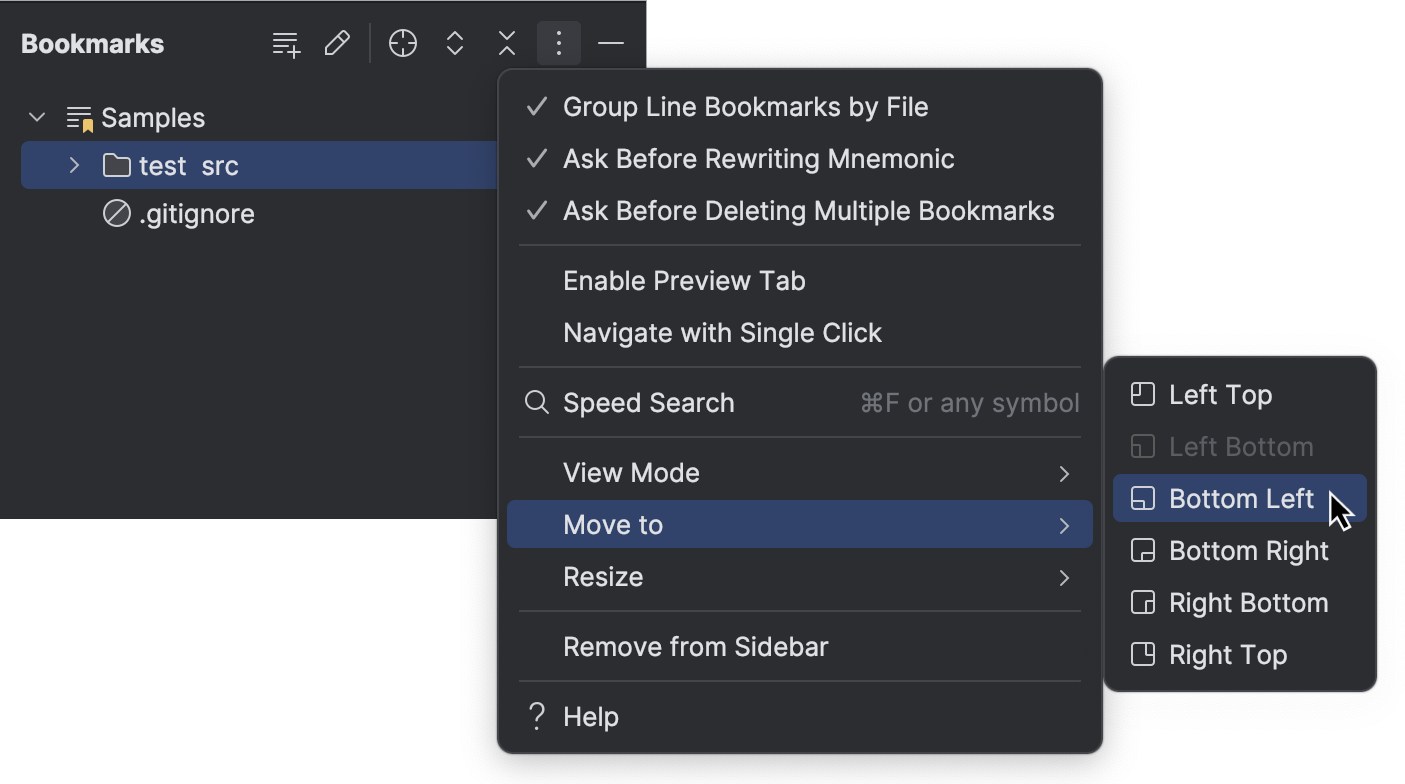Open the Resize submenu
The width and height of the screenshot is (1405, 784).
pyautogui.click(x=603, y=576)
